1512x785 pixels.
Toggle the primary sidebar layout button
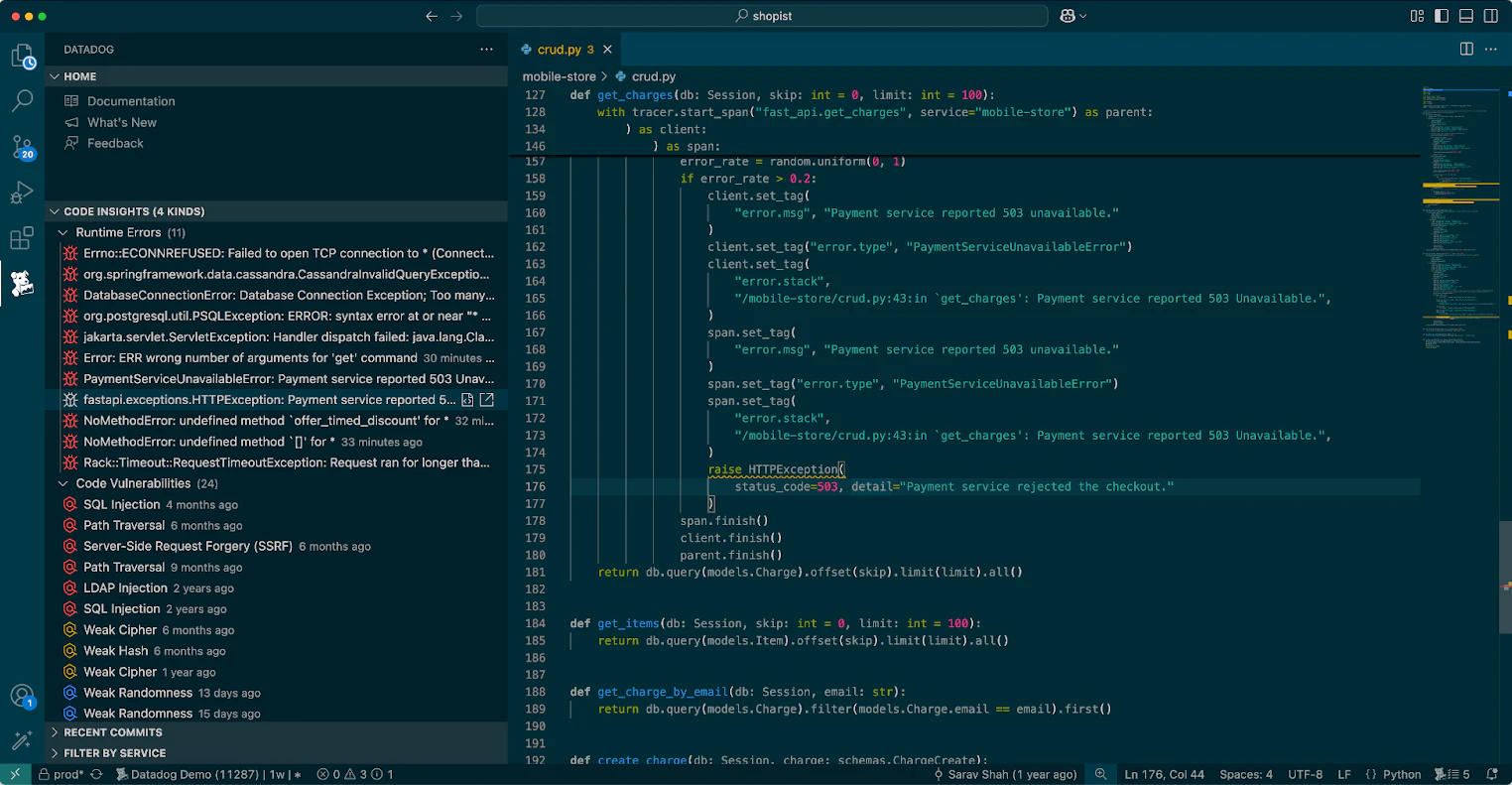point(1443,16)
